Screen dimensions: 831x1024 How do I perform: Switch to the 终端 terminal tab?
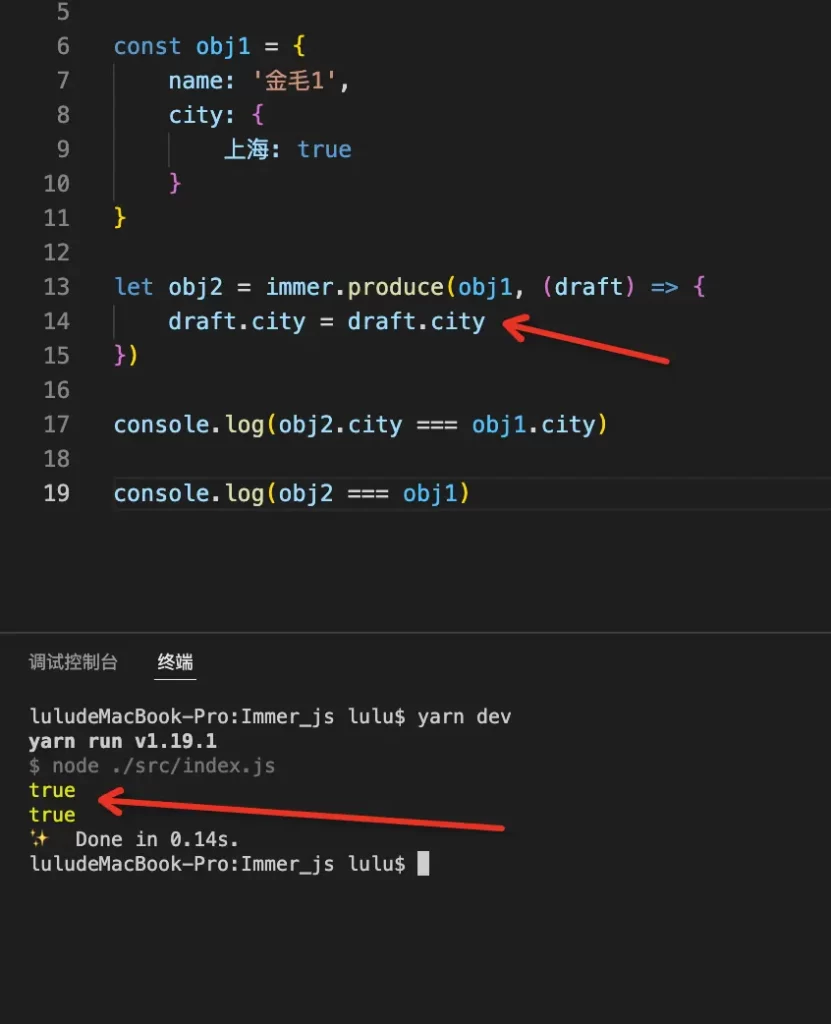175,662
